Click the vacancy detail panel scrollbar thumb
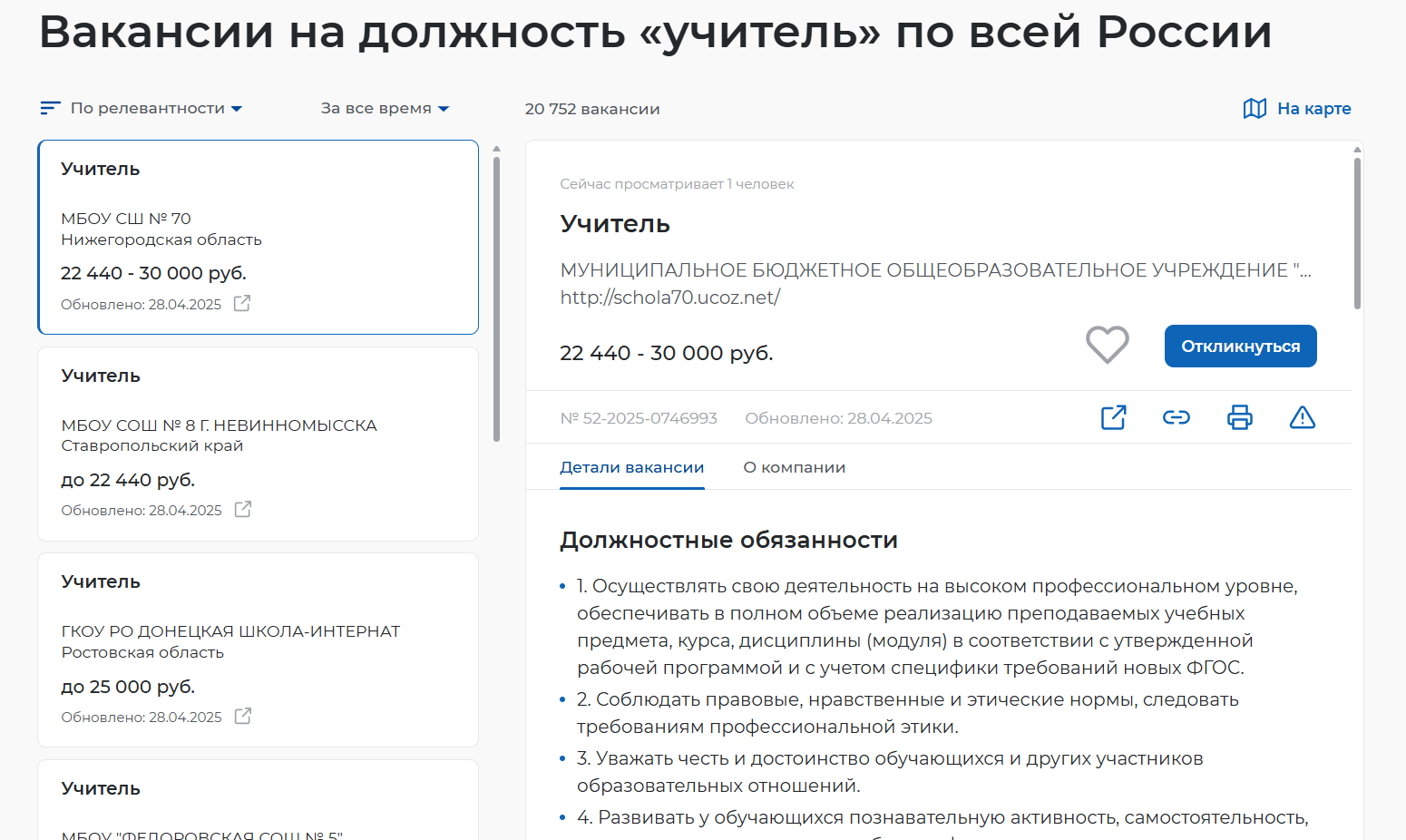 tap(1357, 233)
